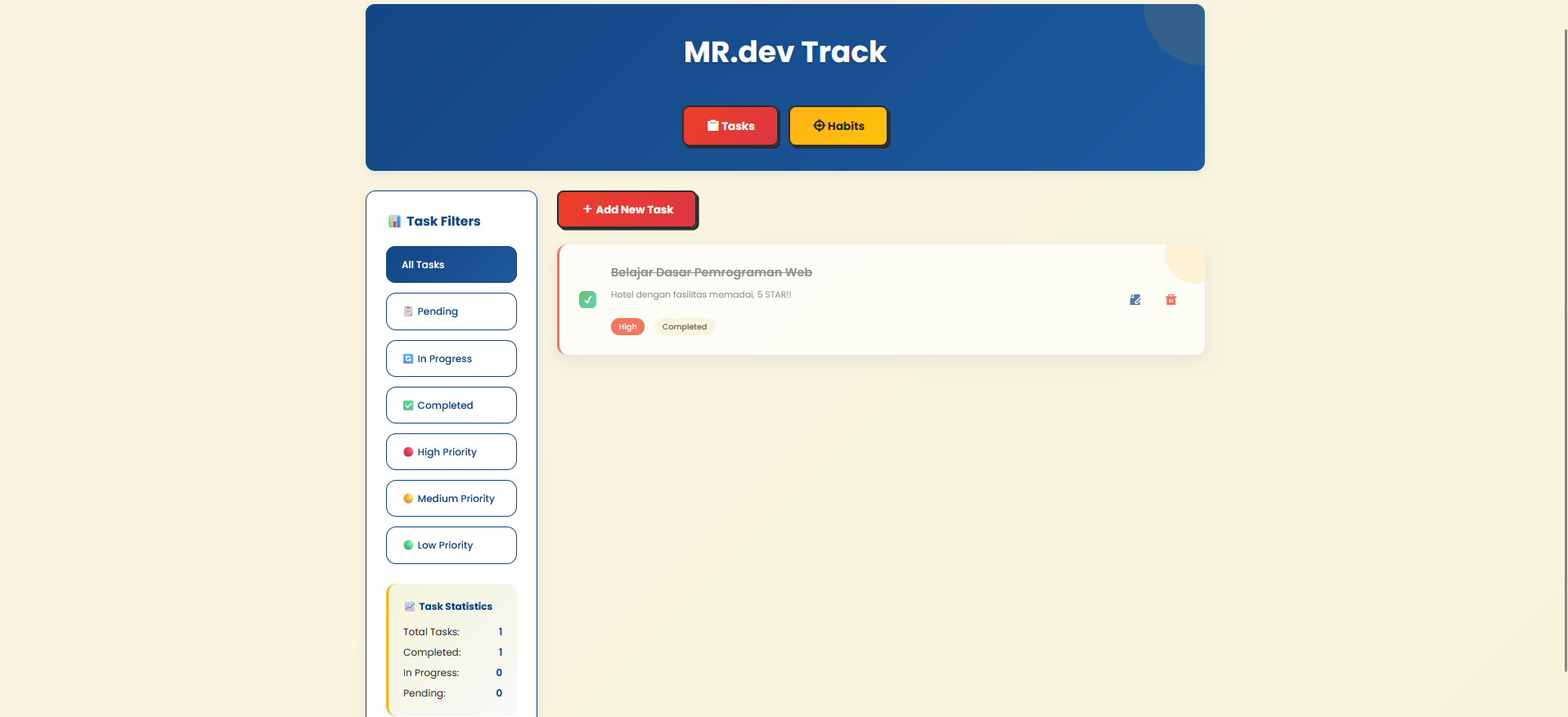Click the Completed status badge on task
This screenshot has height=717, width=1568.
684,327
